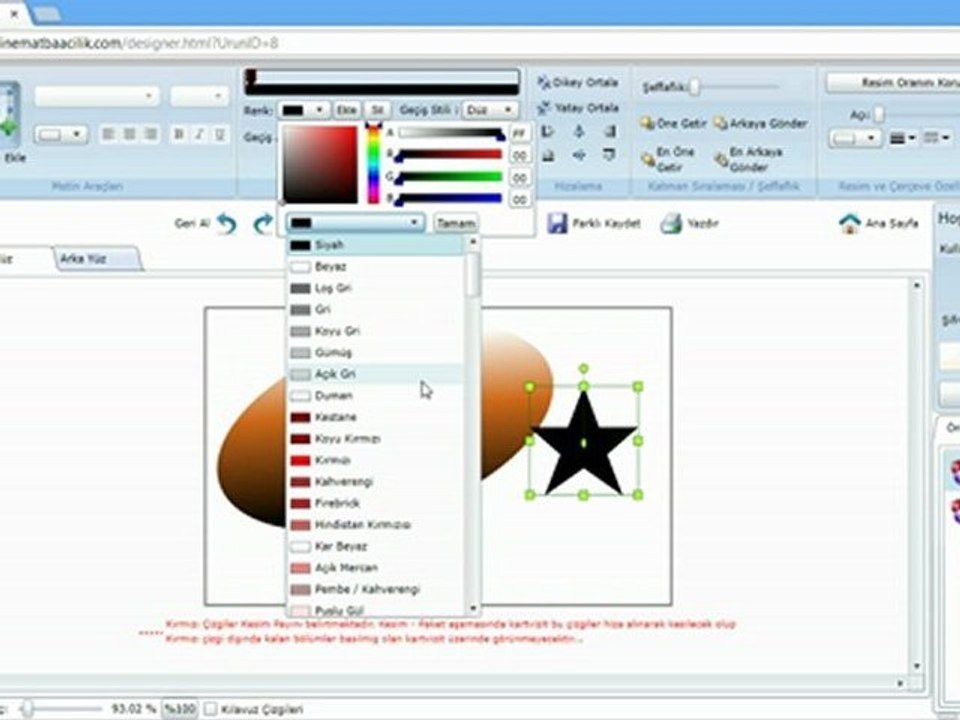
Task: Center align text in Metin Araçları
Action: point(129,133)
